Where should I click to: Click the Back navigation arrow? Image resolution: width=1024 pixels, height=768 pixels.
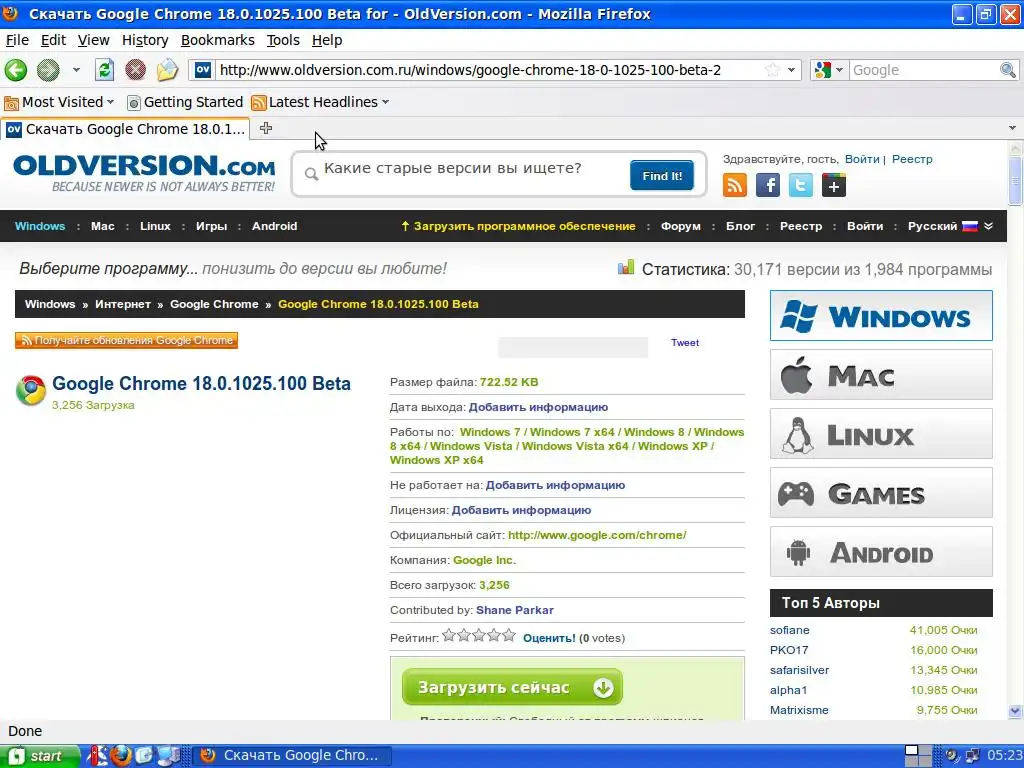16,70
